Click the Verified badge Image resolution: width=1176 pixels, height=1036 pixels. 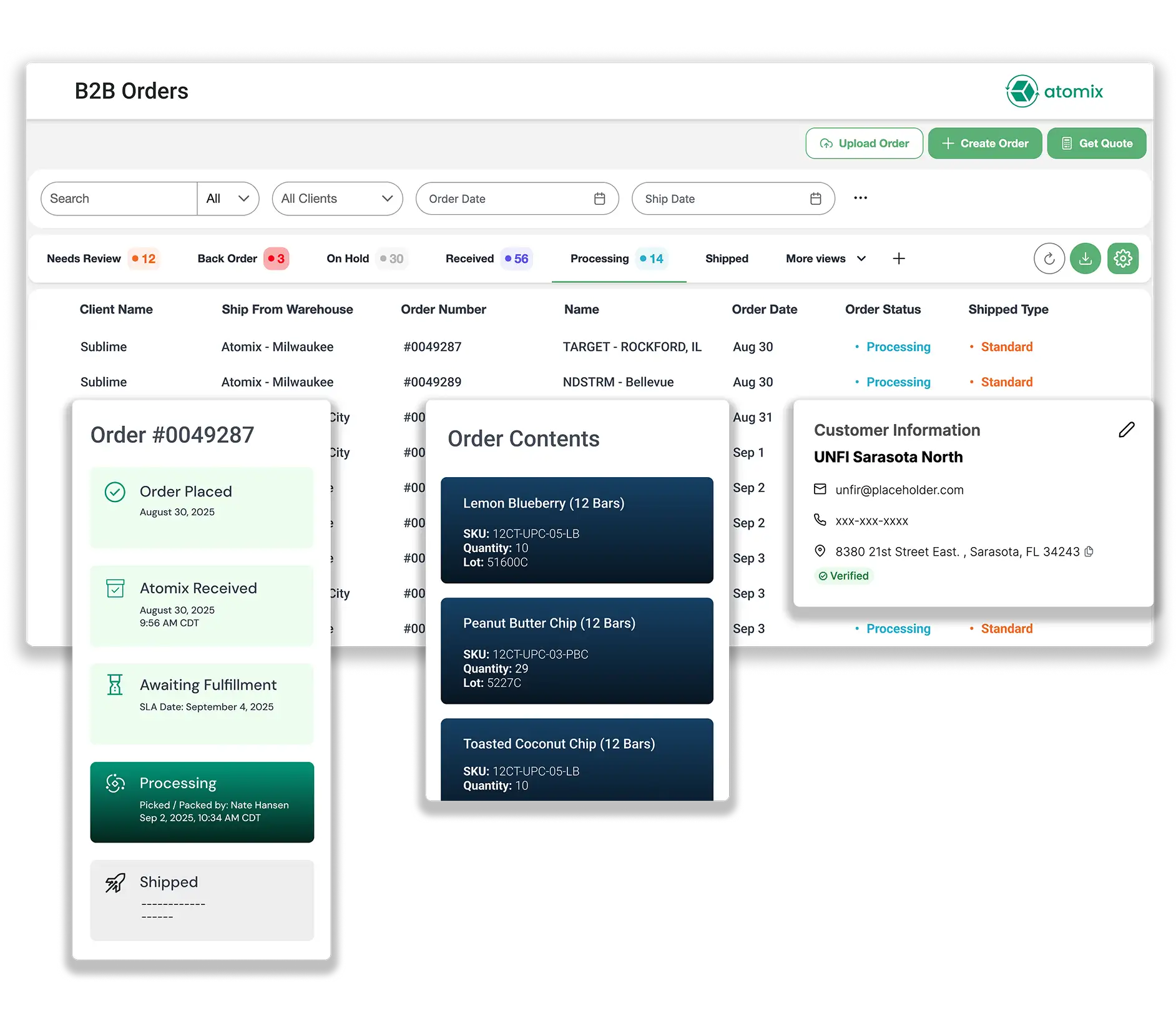pos(843,576)
